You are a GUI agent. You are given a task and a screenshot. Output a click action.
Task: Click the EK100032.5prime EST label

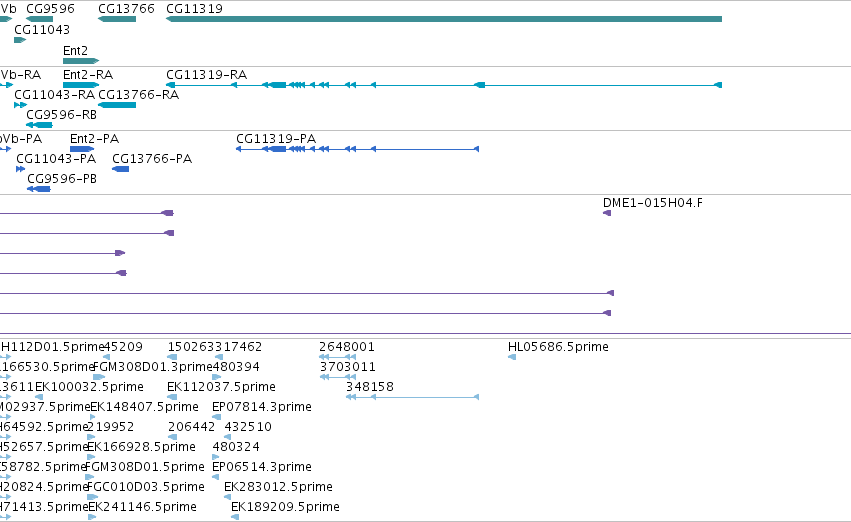point(90,386)
